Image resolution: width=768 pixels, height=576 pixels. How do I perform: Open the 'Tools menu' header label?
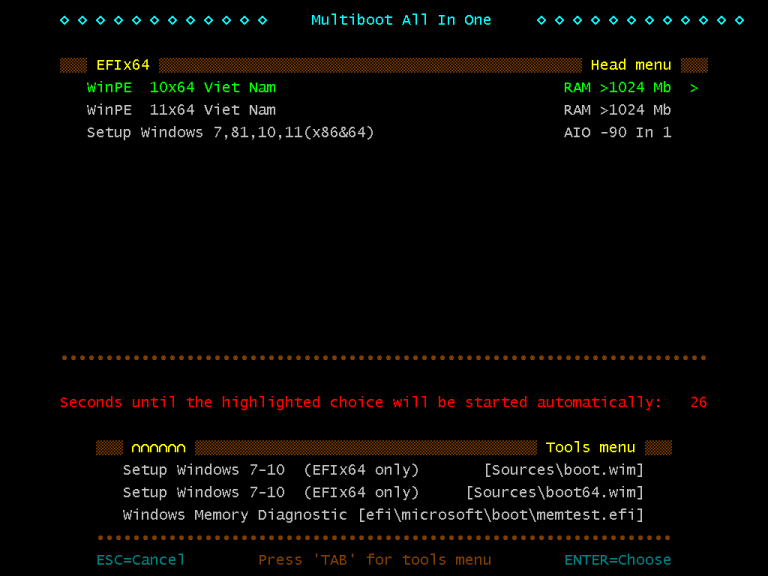[x=590, y=447]
